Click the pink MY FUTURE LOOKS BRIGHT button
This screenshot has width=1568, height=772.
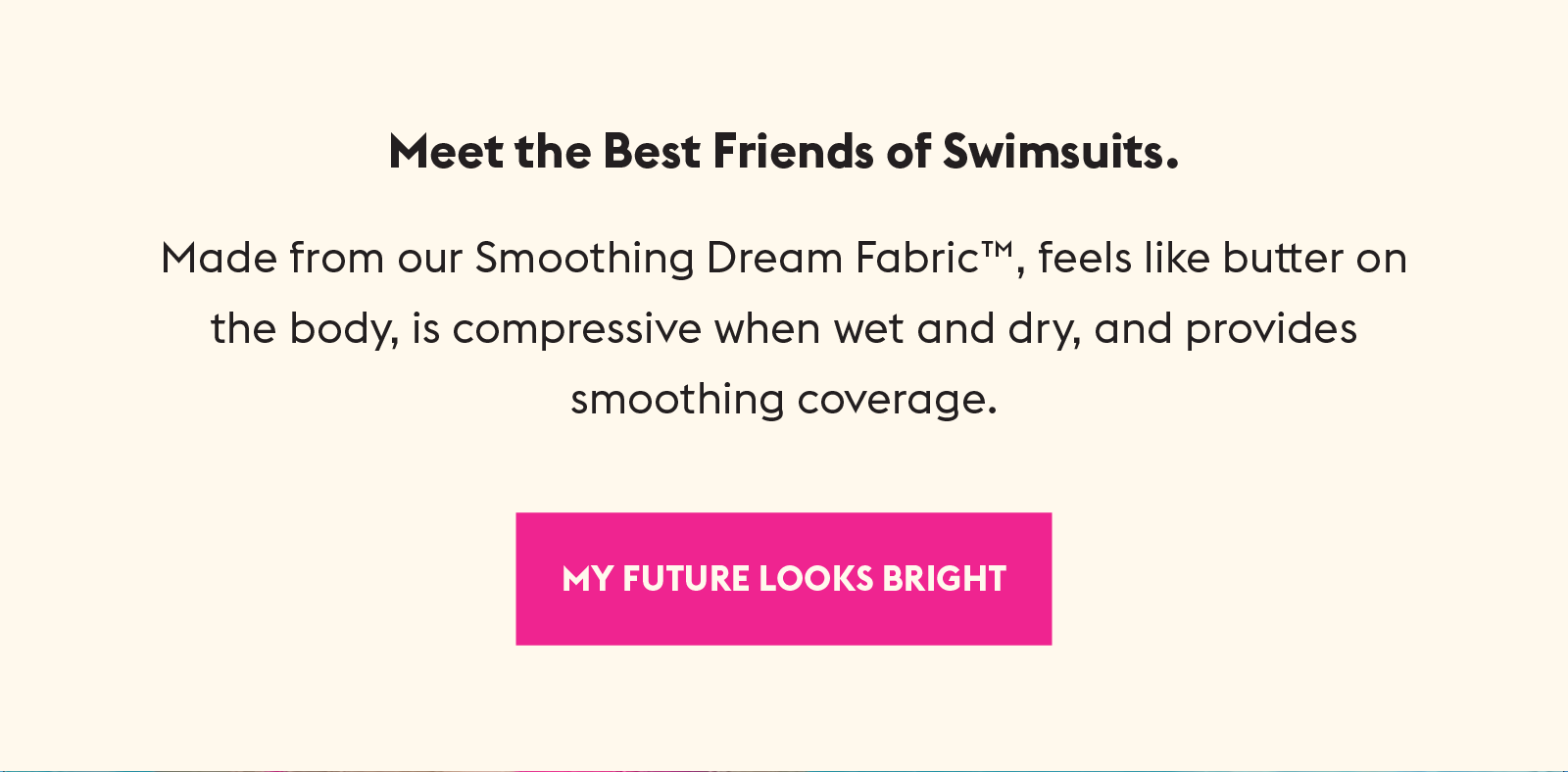pyautogui.click(x=784, y=579)
